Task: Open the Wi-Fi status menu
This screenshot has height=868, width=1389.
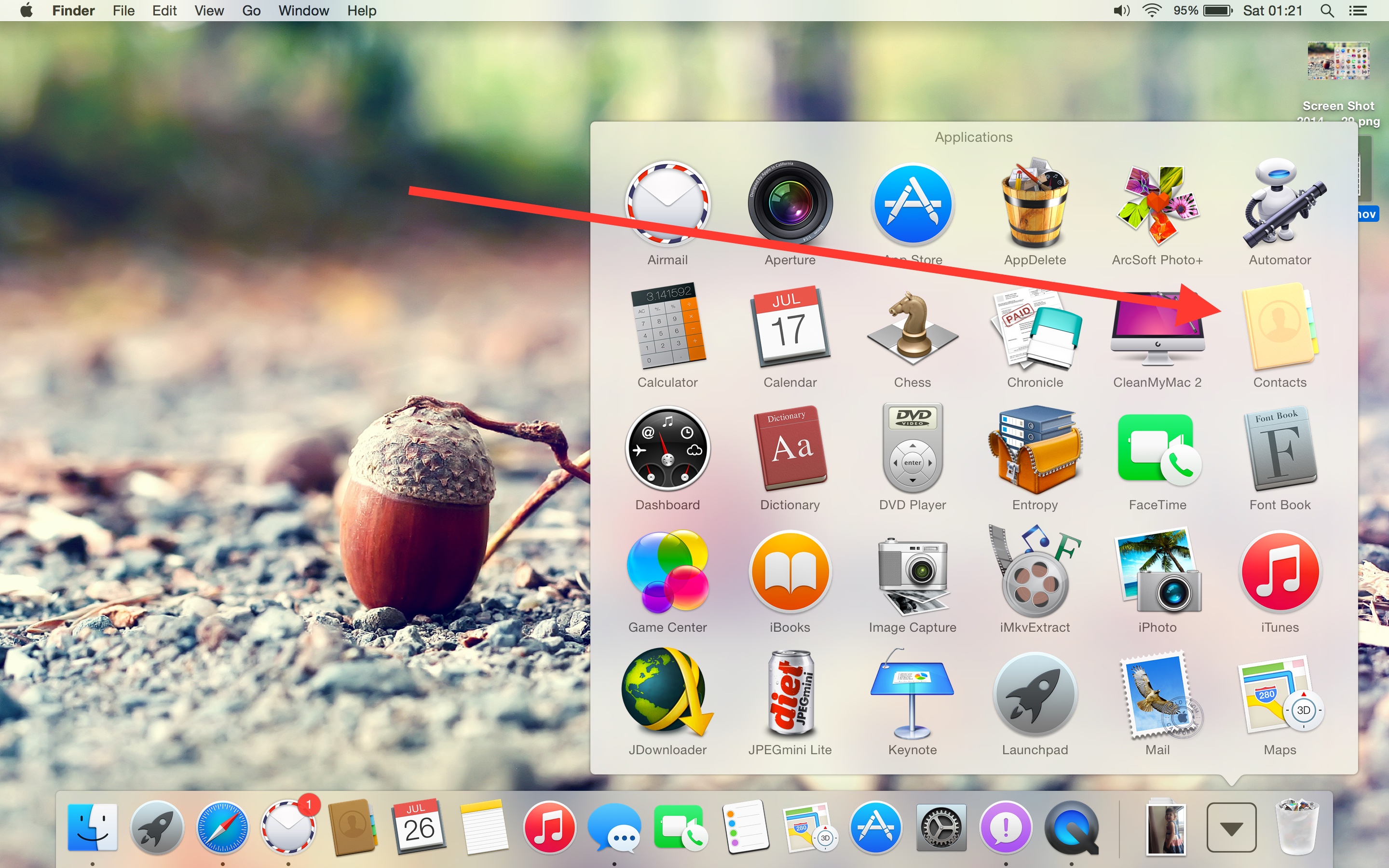Action: 1152,10
